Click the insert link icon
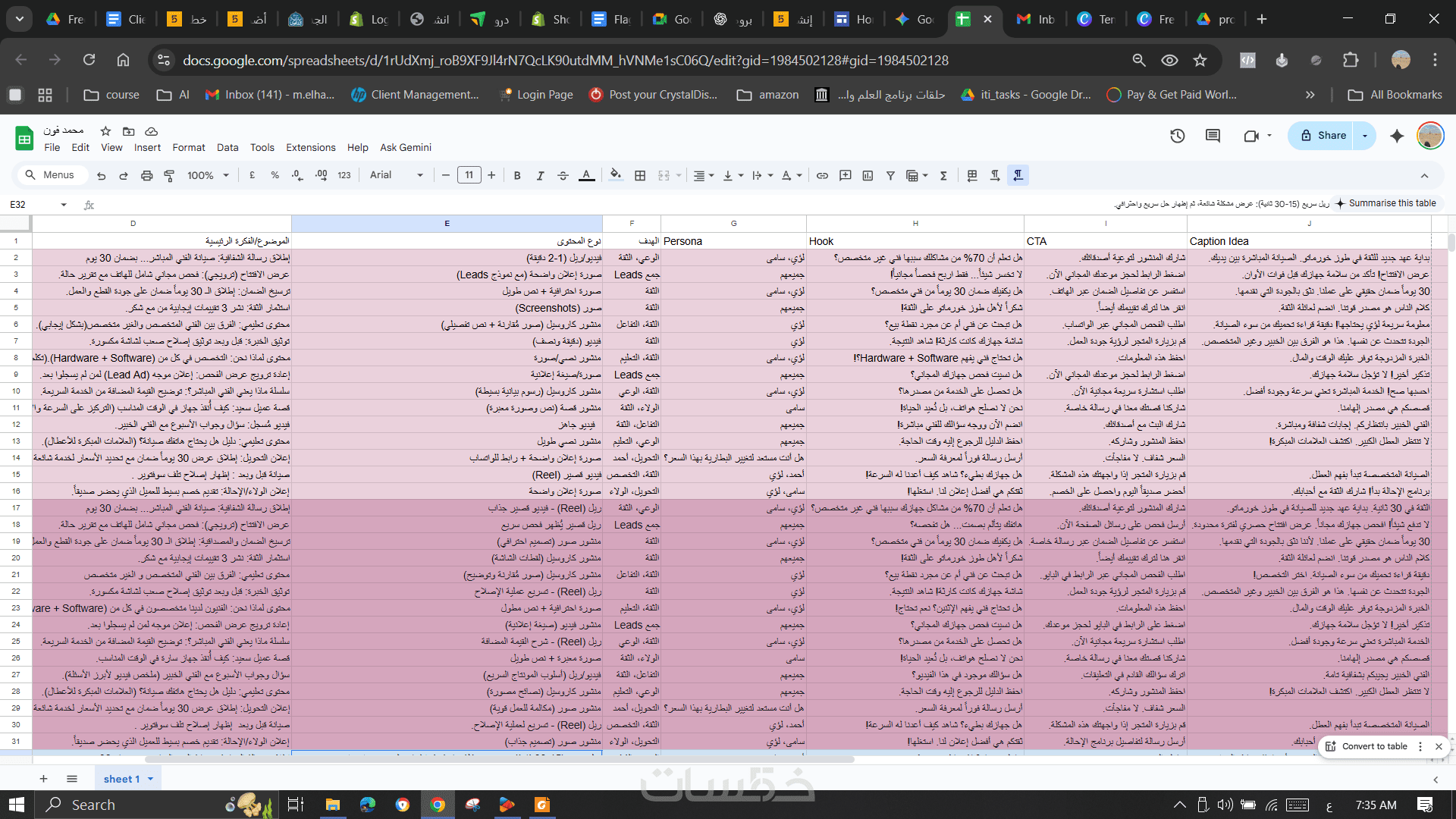 822,175
